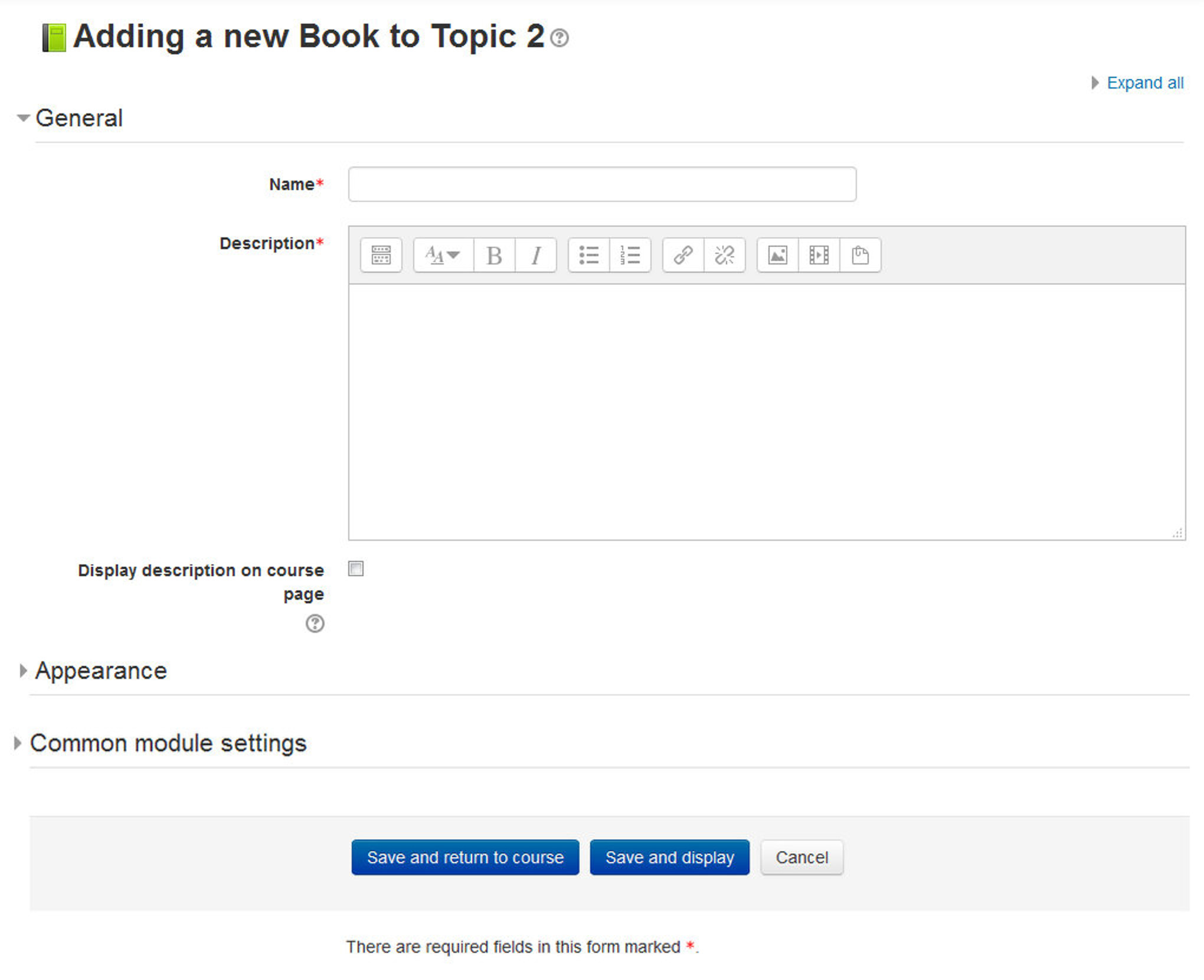Apply italic formatting in the editor

pos(536,255)
